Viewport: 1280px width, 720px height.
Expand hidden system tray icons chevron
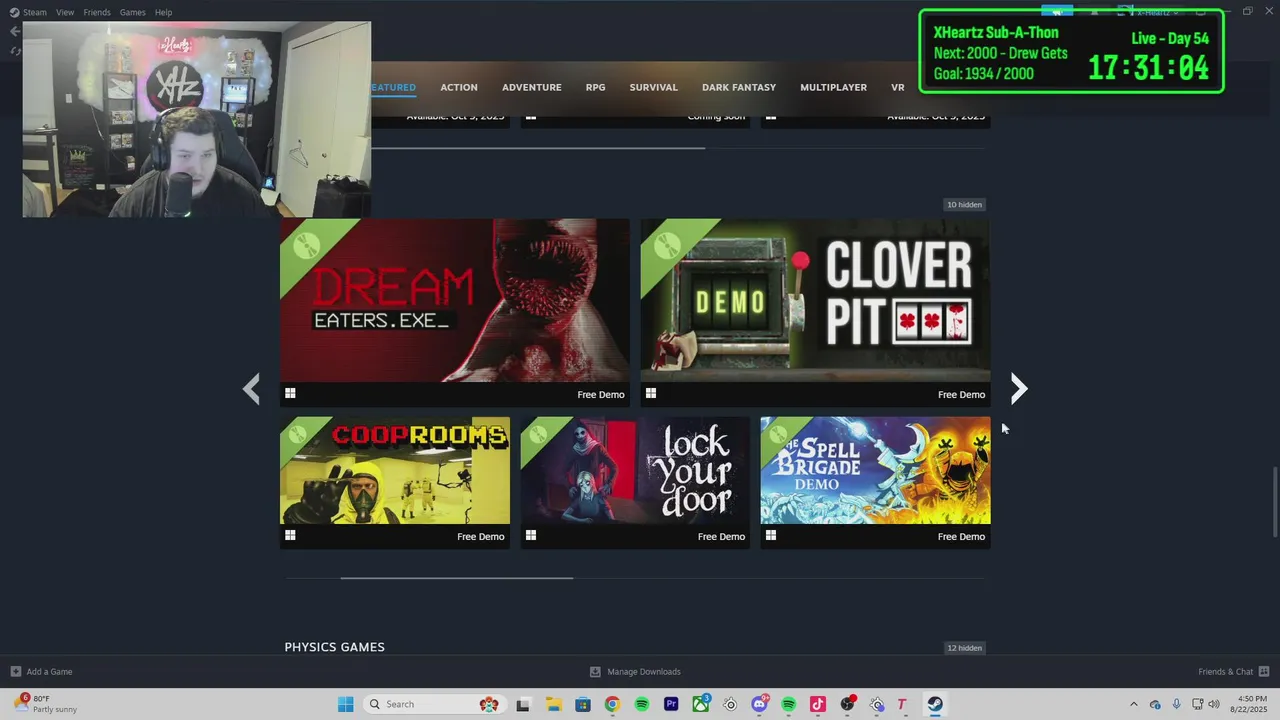pyautogui.click(x=1133, y=704)
